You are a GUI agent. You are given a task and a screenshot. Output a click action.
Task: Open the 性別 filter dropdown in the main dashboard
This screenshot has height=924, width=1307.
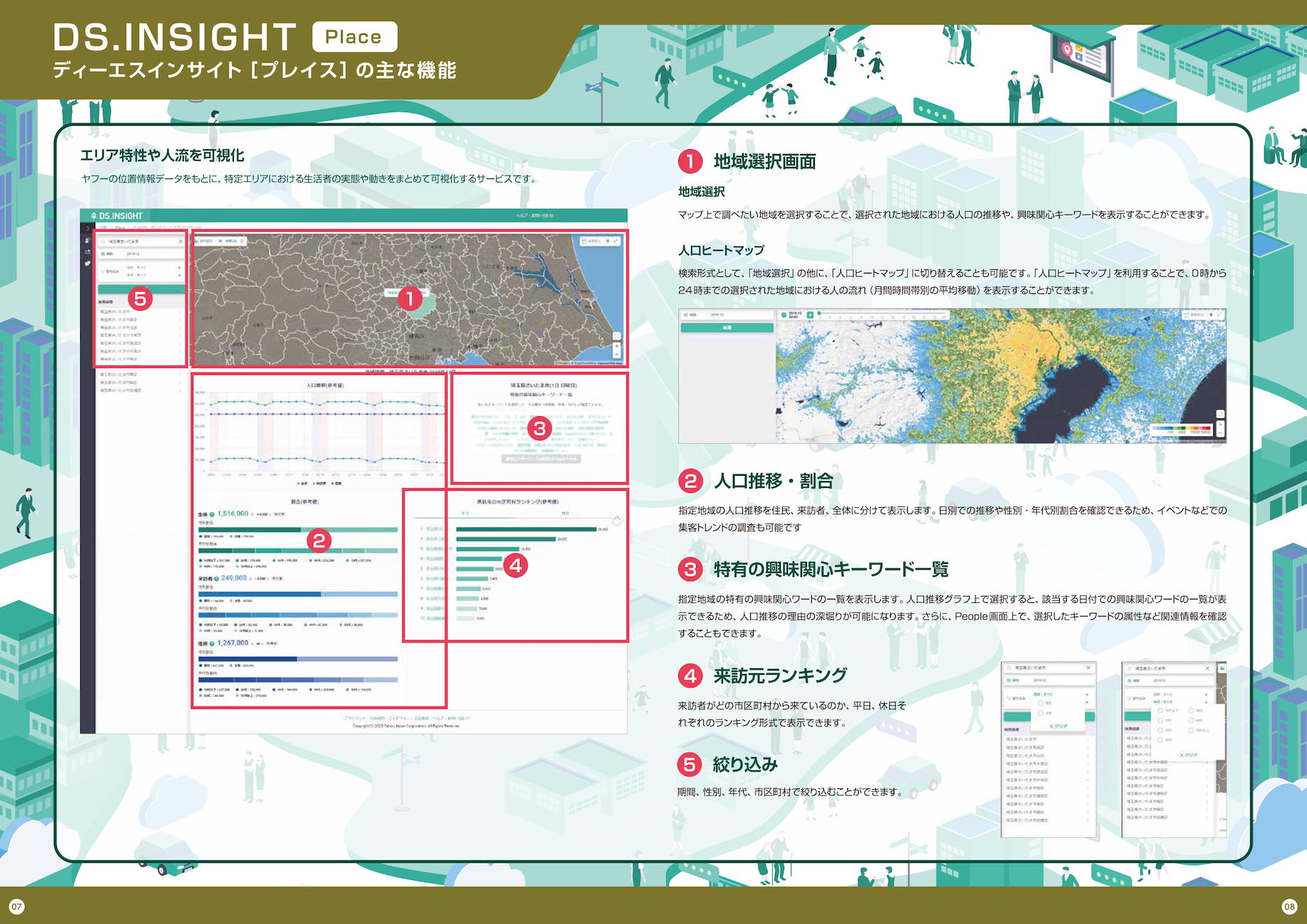pos(153,268)
